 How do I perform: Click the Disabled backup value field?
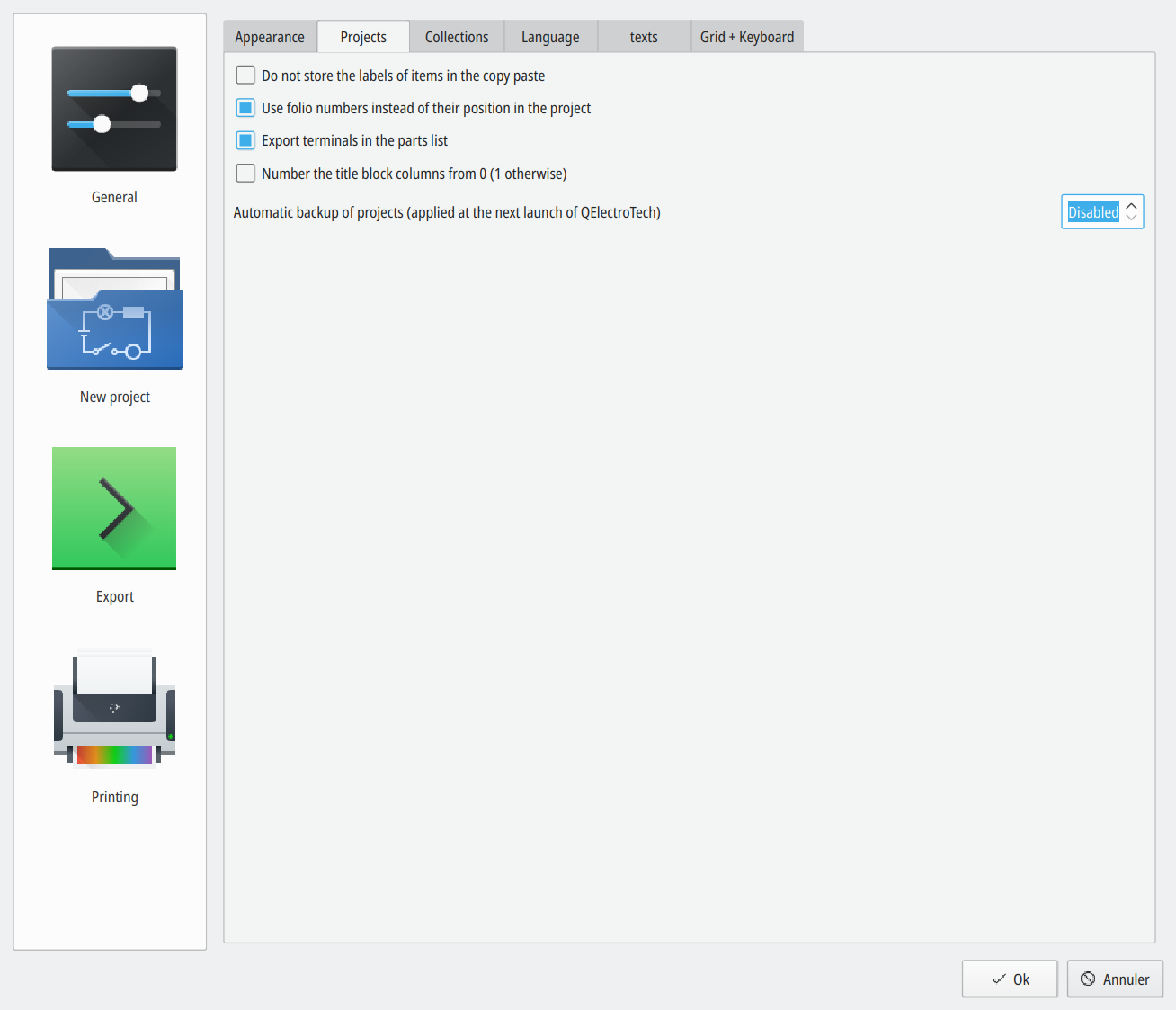tap(1092, 212)
